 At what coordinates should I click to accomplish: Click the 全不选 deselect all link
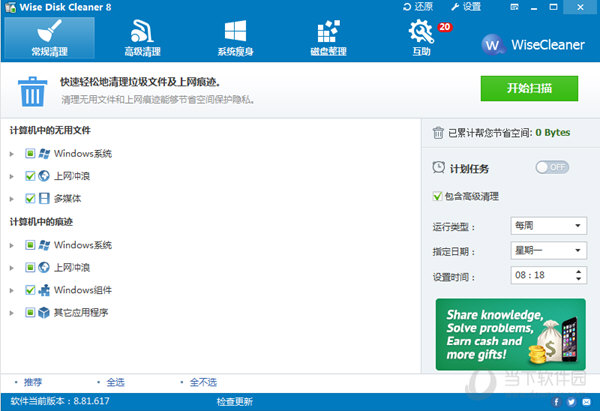(x=203, y=382)
